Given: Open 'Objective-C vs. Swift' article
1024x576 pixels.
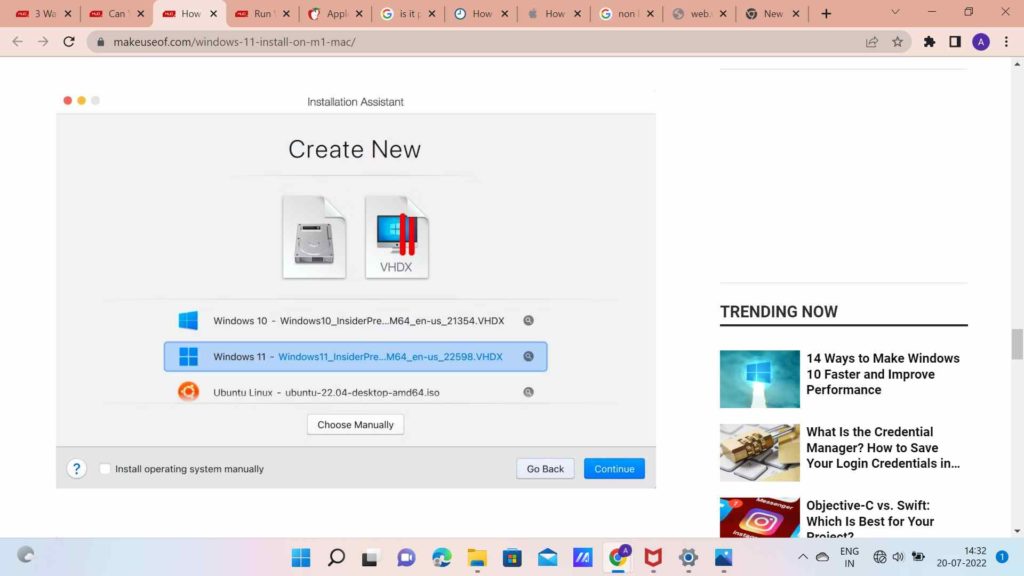Looking at the screenshot, I should click(x=870, y=520).
